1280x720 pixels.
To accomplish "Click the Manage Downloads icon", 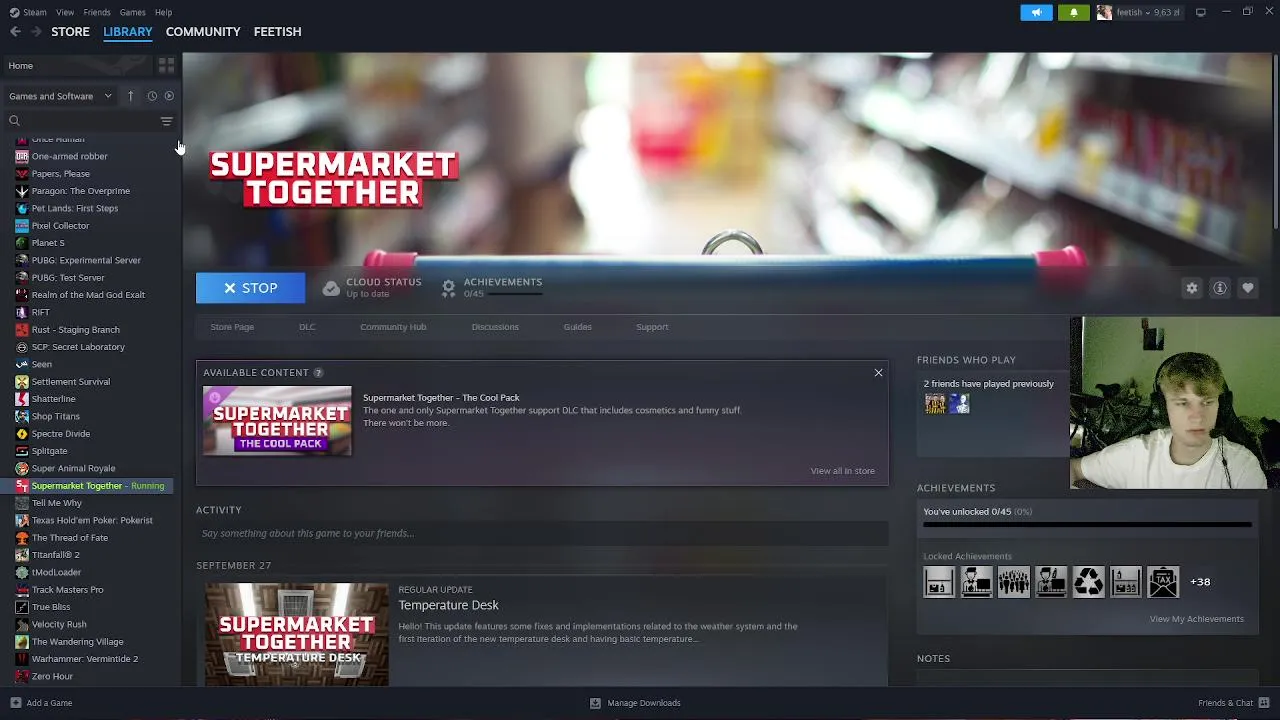I will [595, 703].
